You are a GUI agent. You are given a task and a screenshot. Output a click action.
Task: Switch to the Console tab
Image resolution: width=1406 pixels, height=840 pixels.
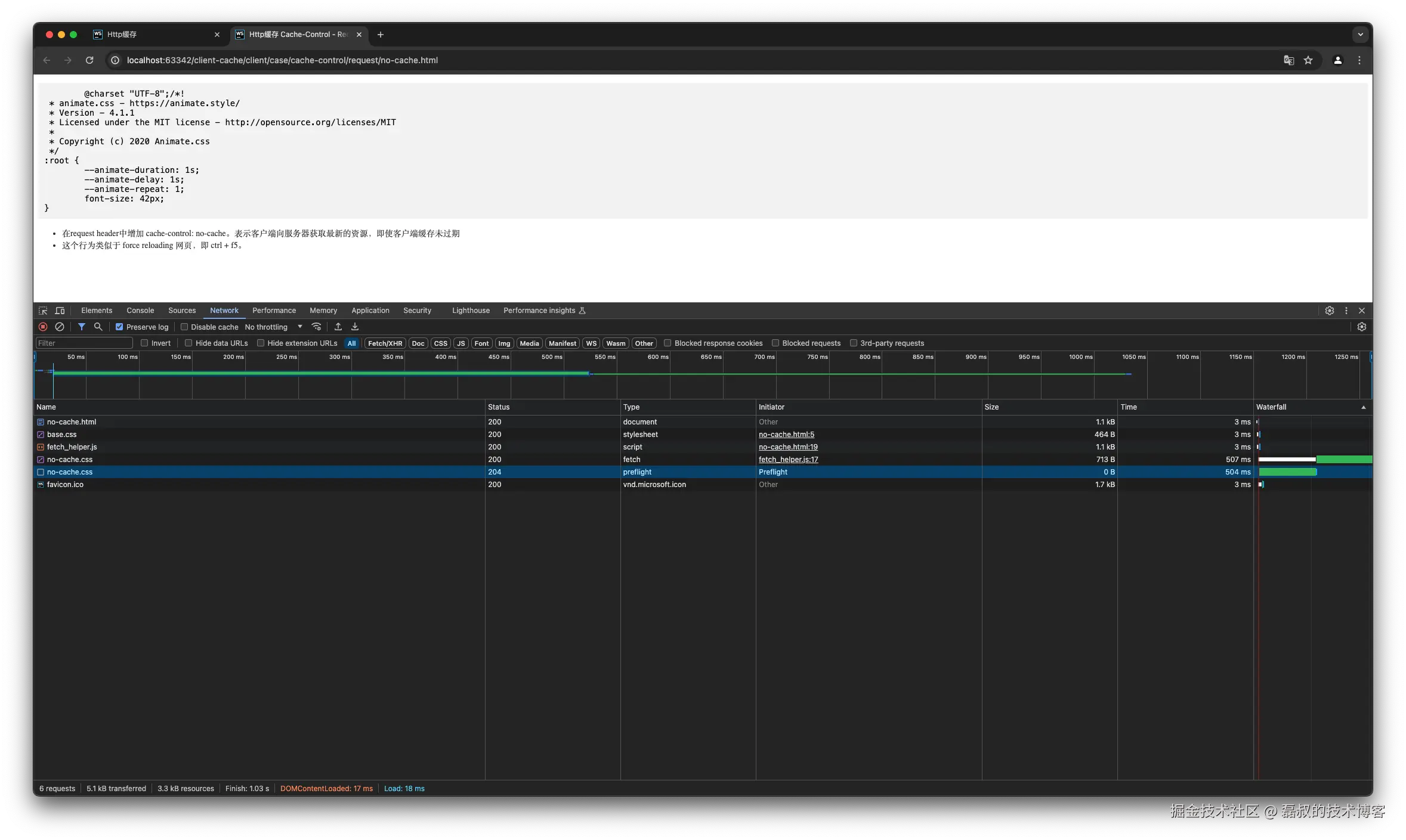click(x=140, y=311)
